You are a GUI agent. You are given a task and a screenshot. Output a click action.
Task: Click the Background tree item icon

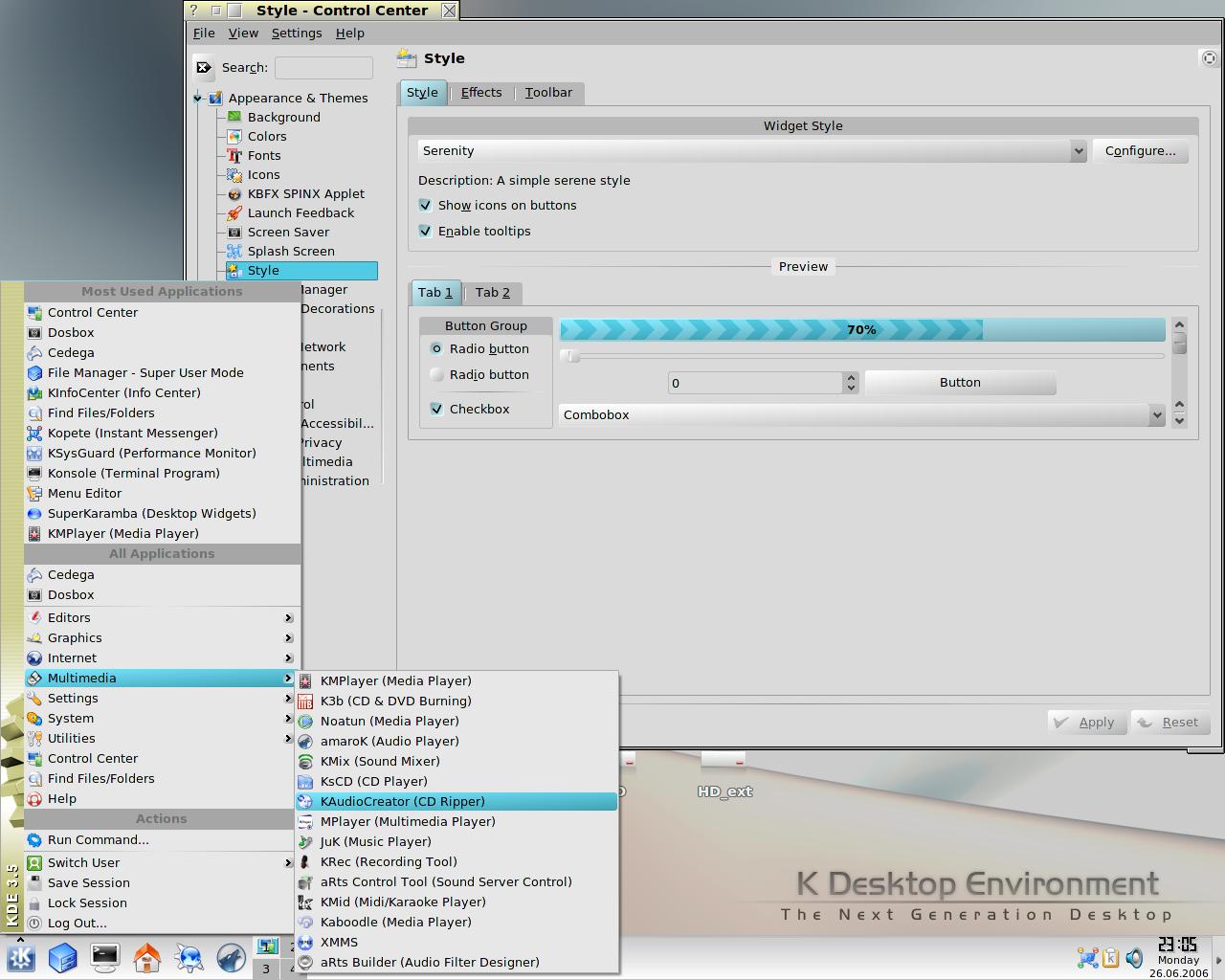point(234,117)
